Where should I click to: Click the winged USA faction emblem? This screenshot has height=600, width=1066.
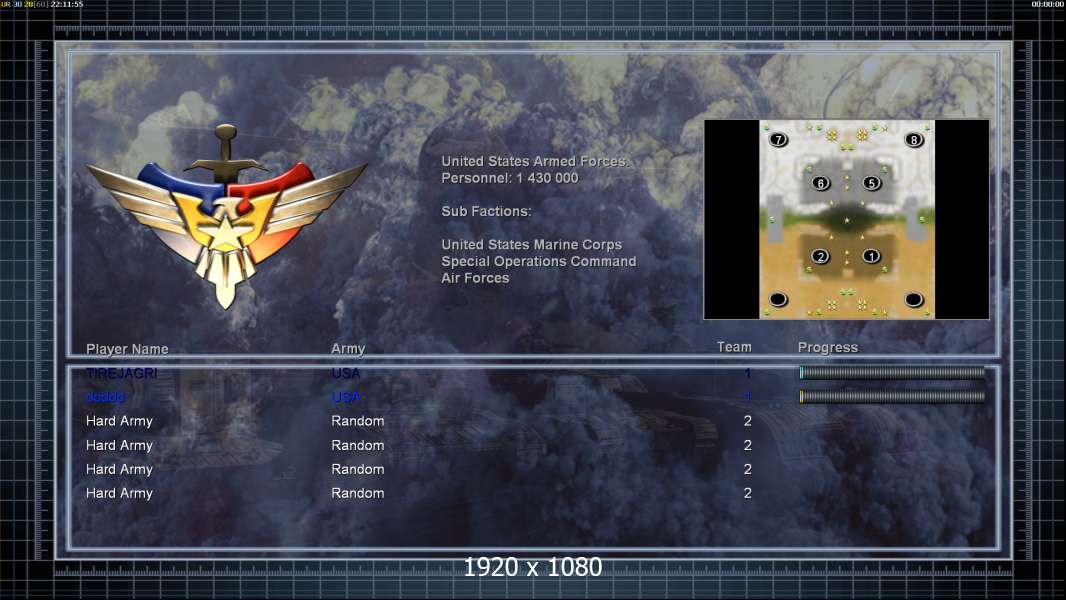pos(226,216)
